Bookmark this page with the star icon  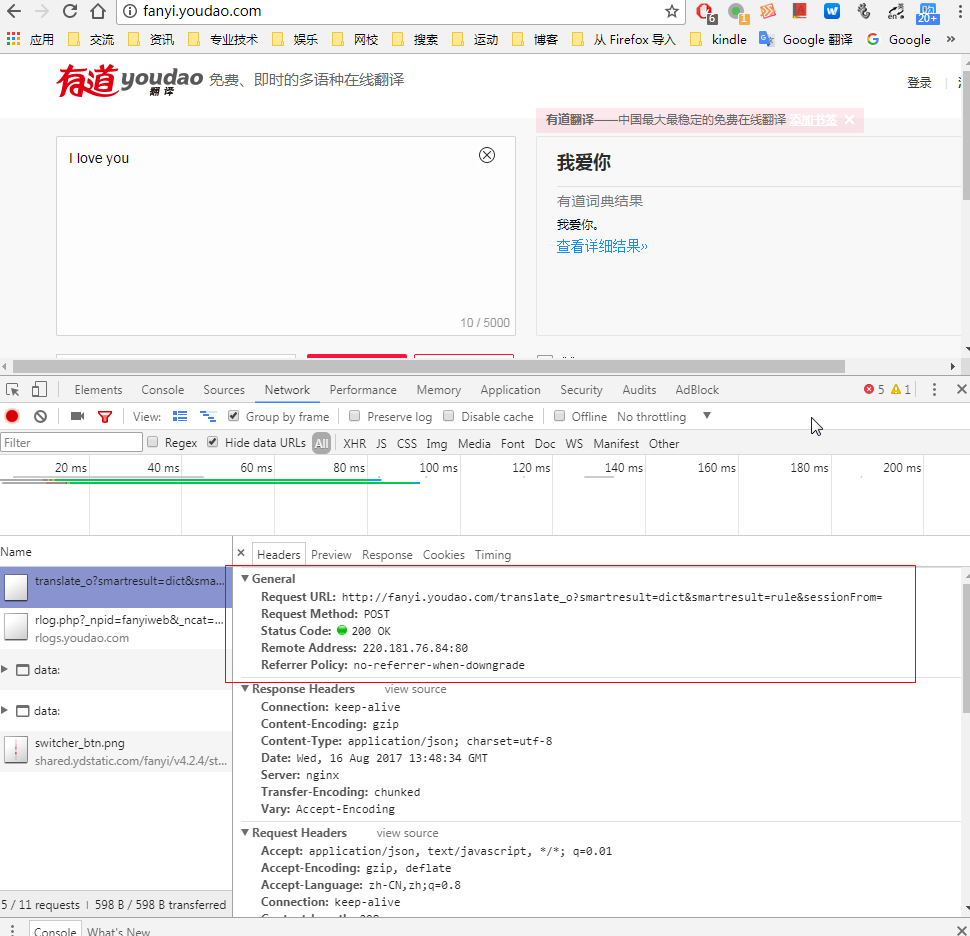[672, 12]
